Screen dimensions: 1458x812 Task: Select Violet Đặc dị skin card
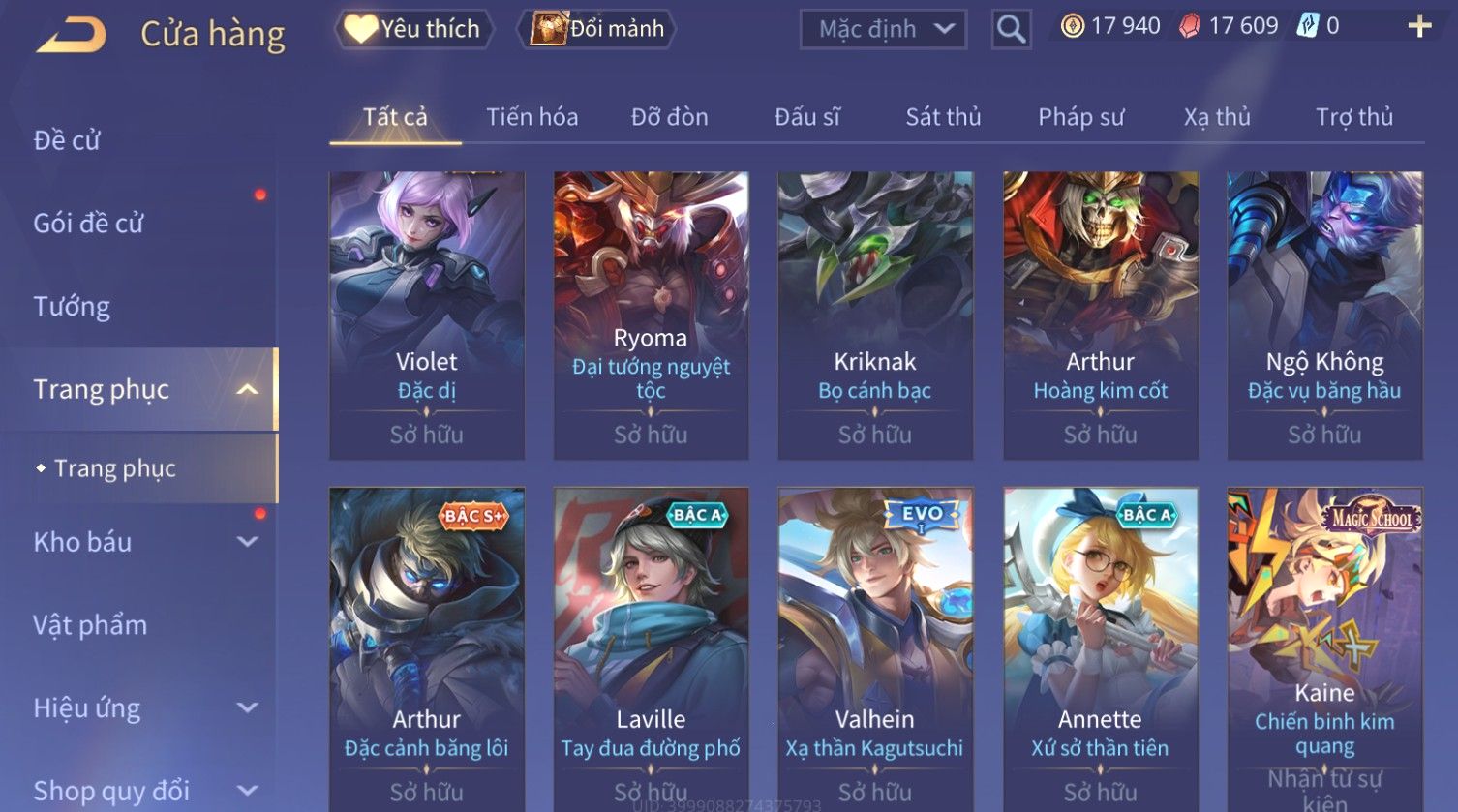coord(427,316)
